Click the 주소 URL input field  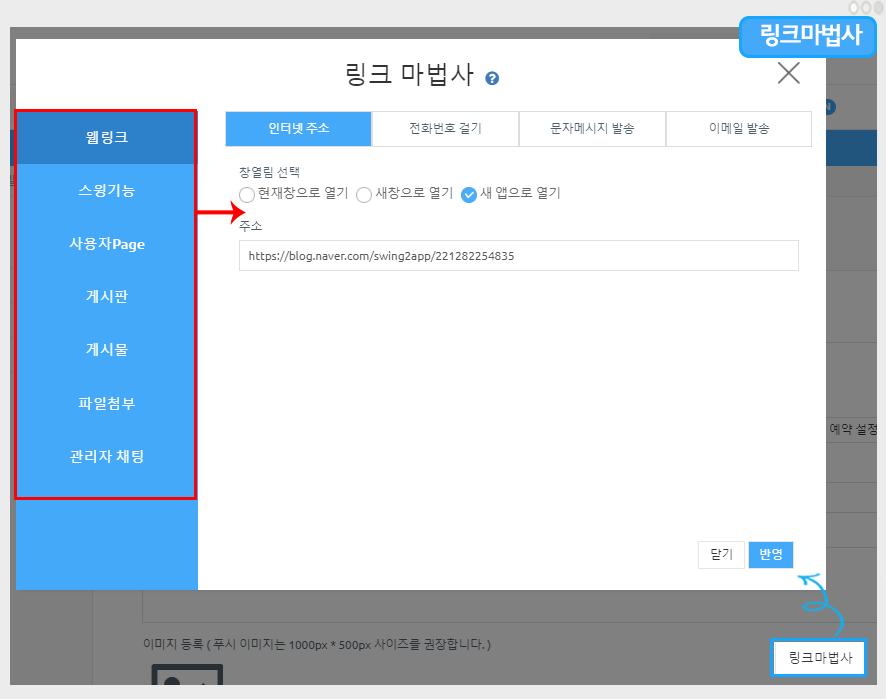tap(518, 256)
